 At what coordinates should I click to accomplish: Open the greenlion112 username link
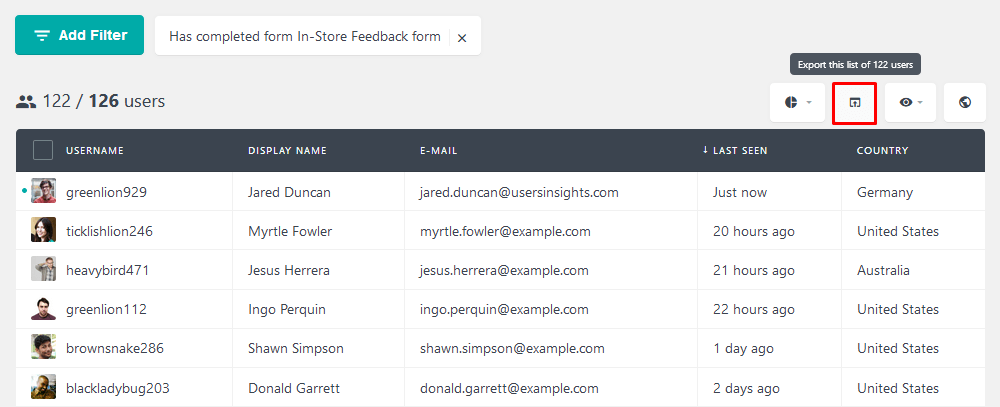[107, 309]
